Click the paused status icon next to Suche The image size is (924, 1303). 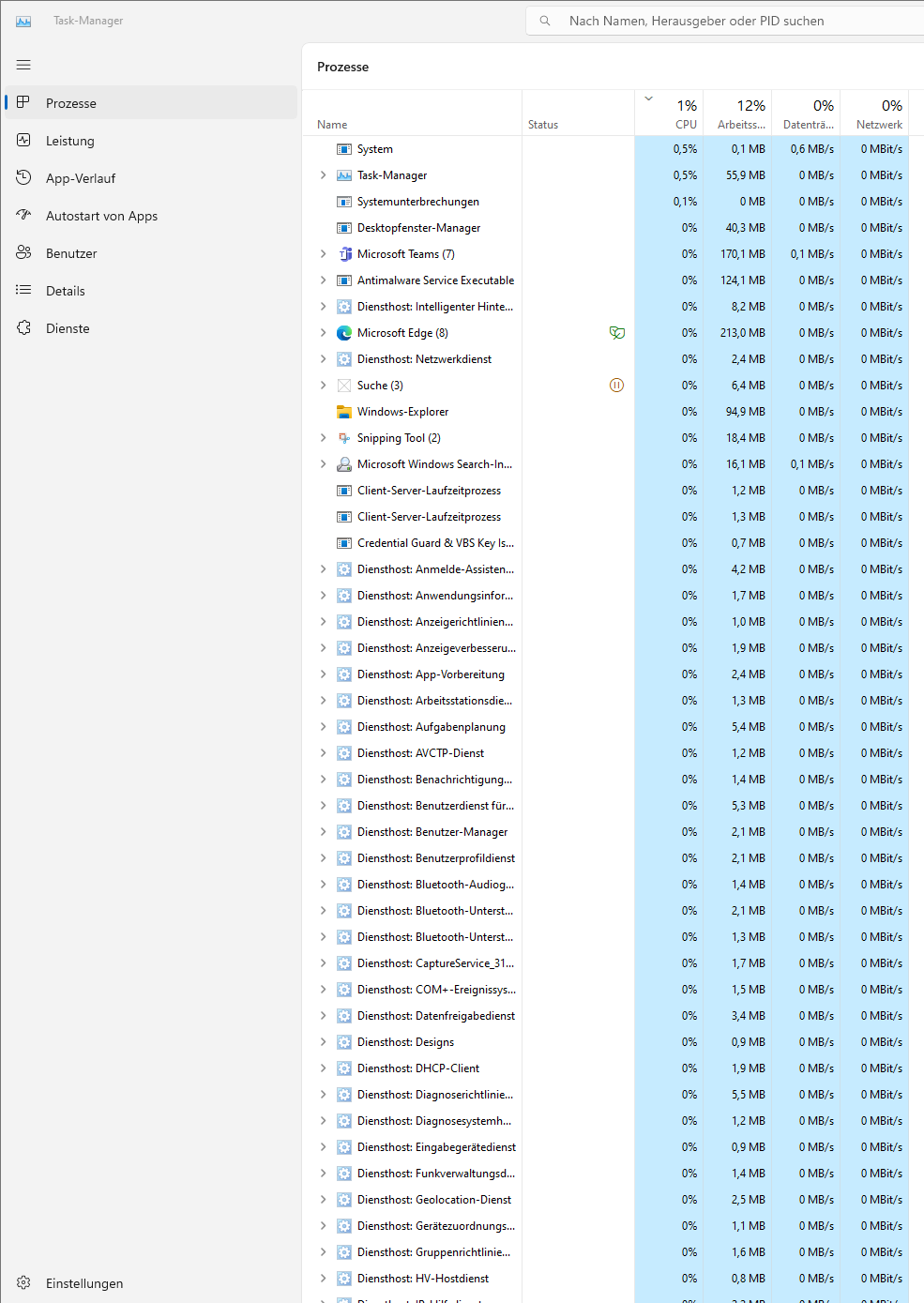click(x=616, y=385)
